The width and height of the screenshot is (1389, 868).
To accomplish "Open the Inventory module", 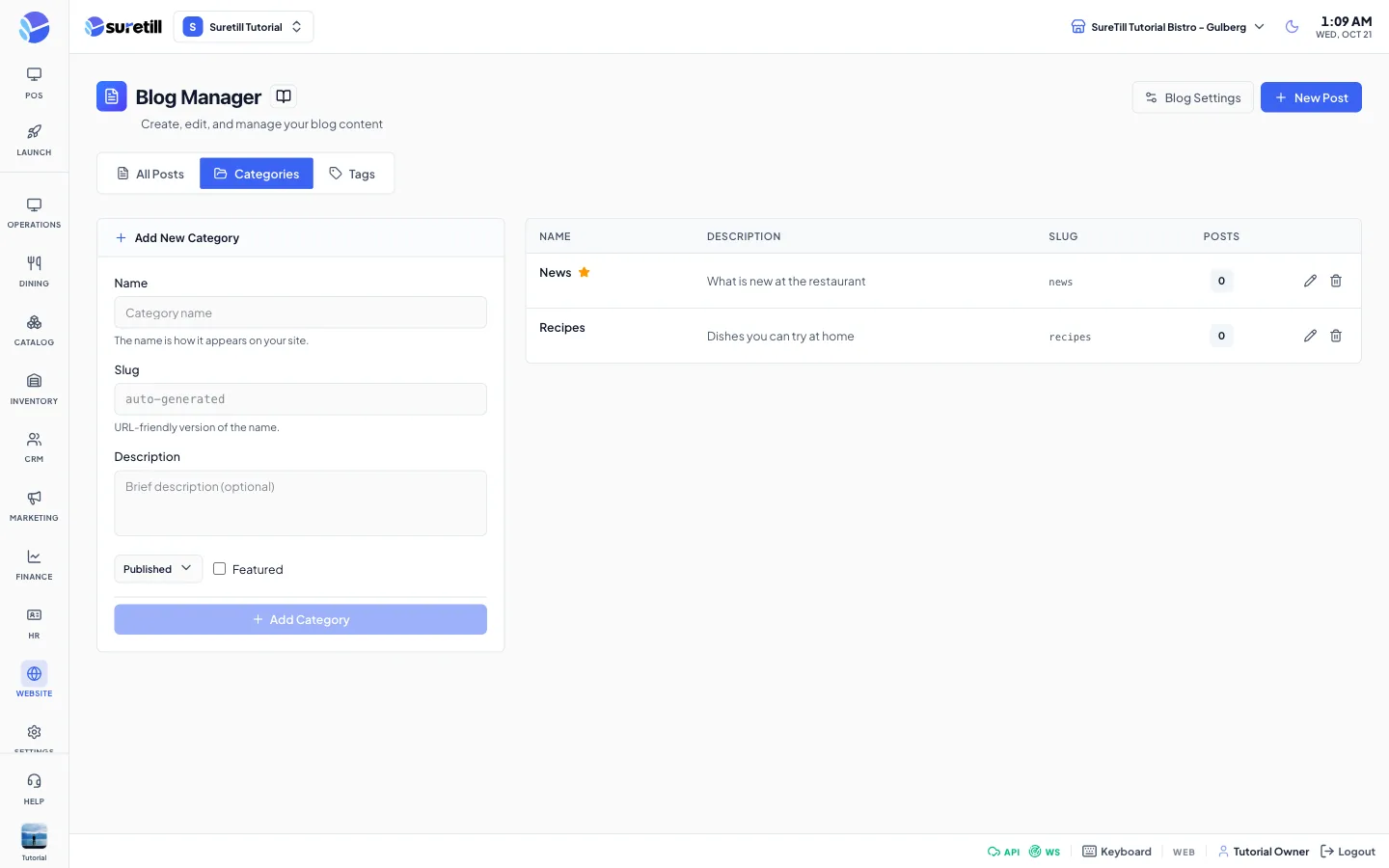I will (34, 389).
